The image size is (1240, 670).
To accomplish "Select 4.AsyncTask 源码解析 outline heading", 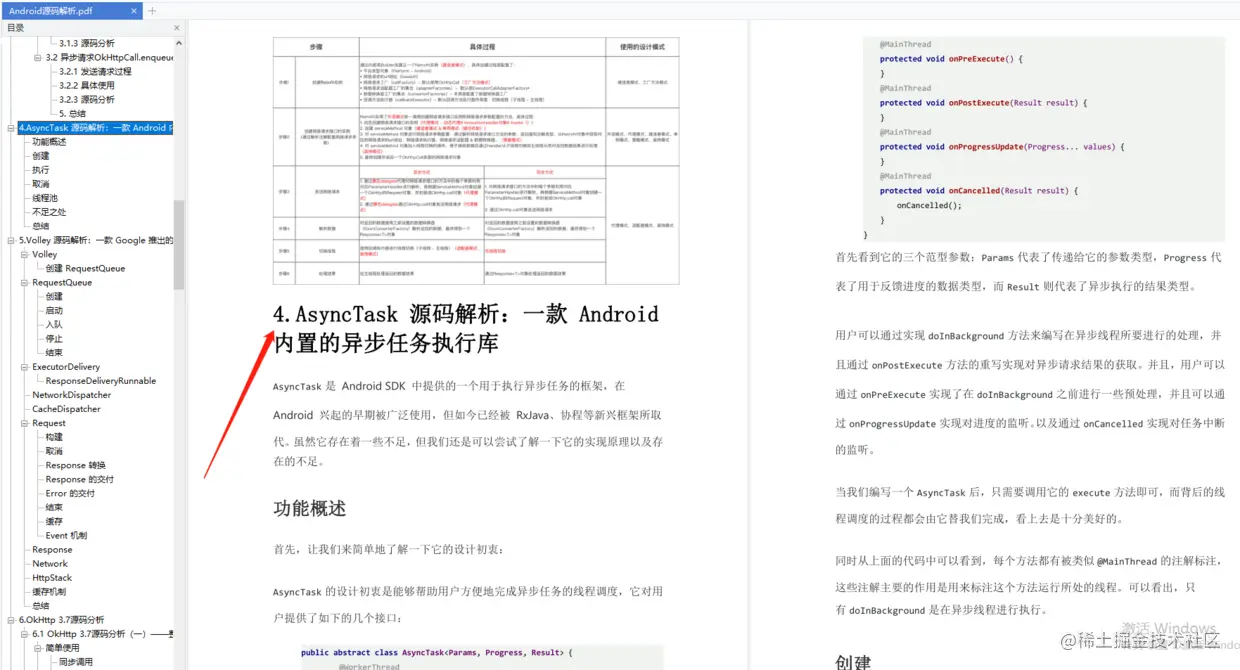I will 96,128.
